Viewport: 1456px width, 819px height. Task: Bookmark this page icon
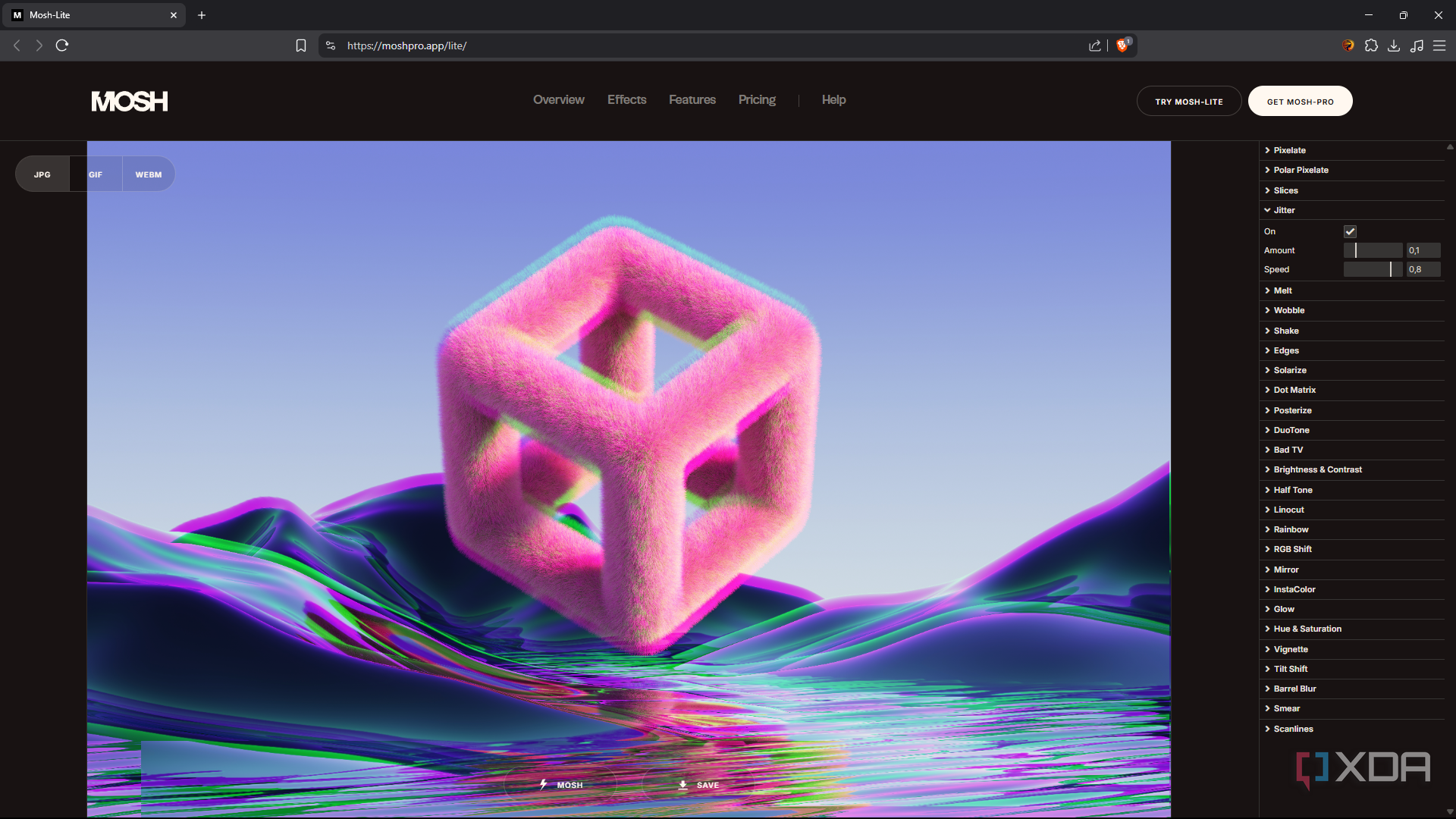point(301,45)
